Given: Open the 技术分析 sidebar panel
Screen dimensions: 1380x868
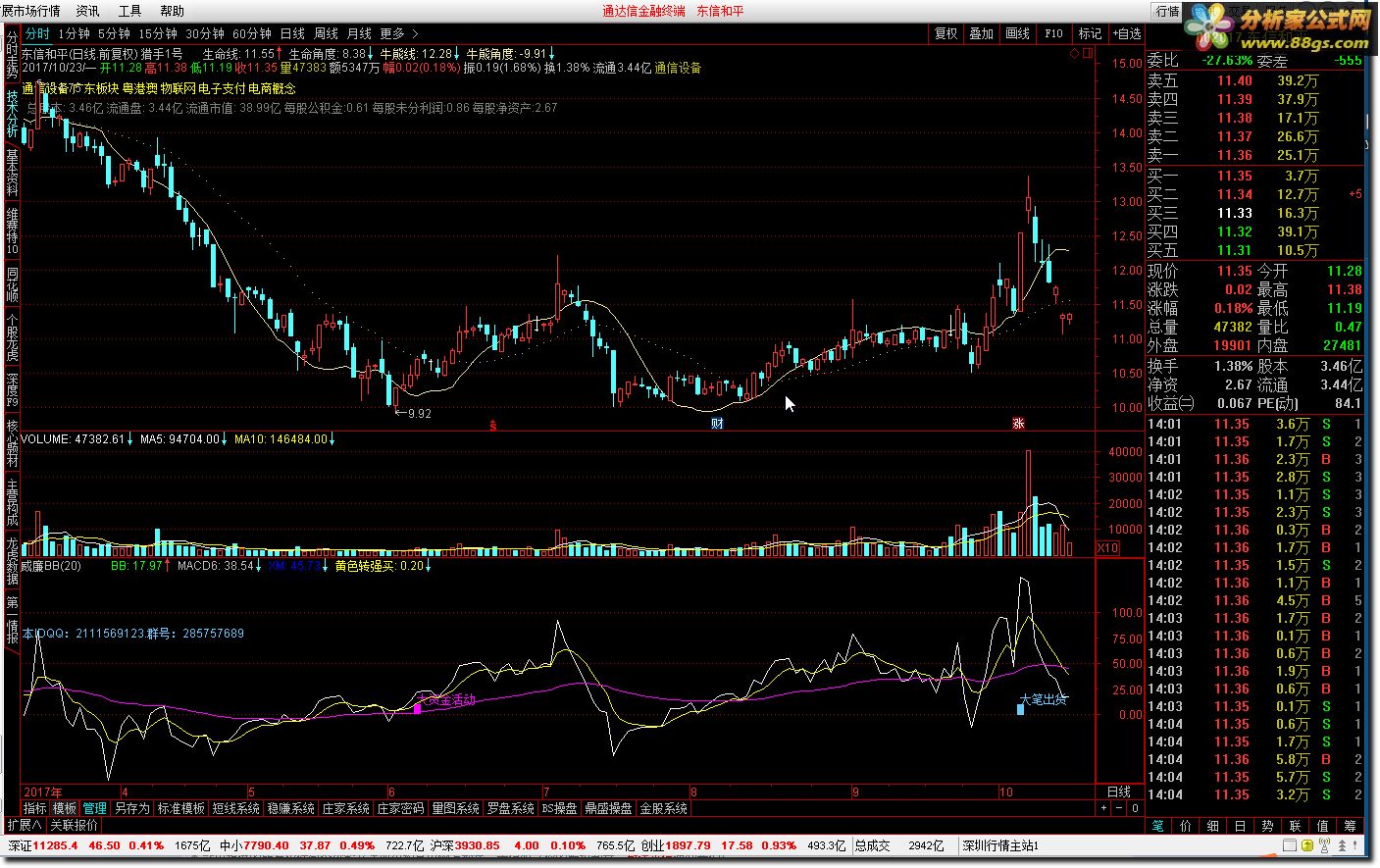Looking at the screenshot, I should pos(12,113).
